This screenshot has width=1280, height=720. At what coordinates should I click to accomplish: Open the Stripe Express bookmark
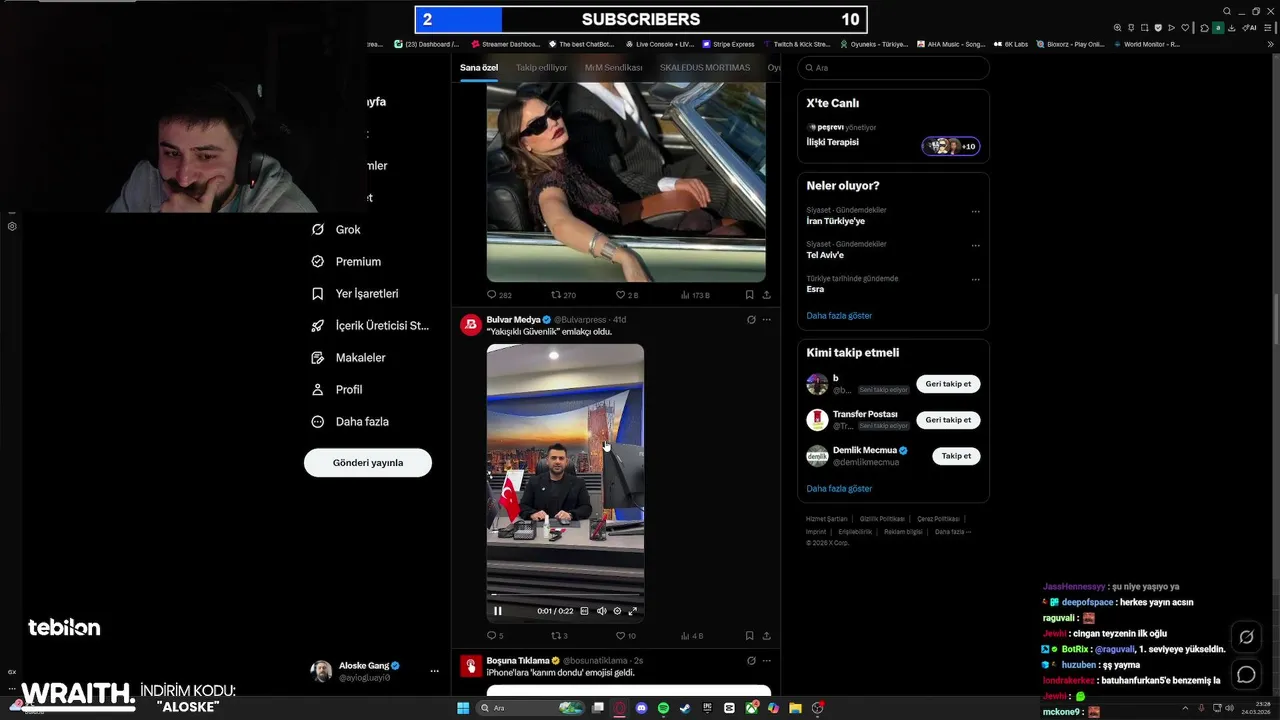(729, 44)
